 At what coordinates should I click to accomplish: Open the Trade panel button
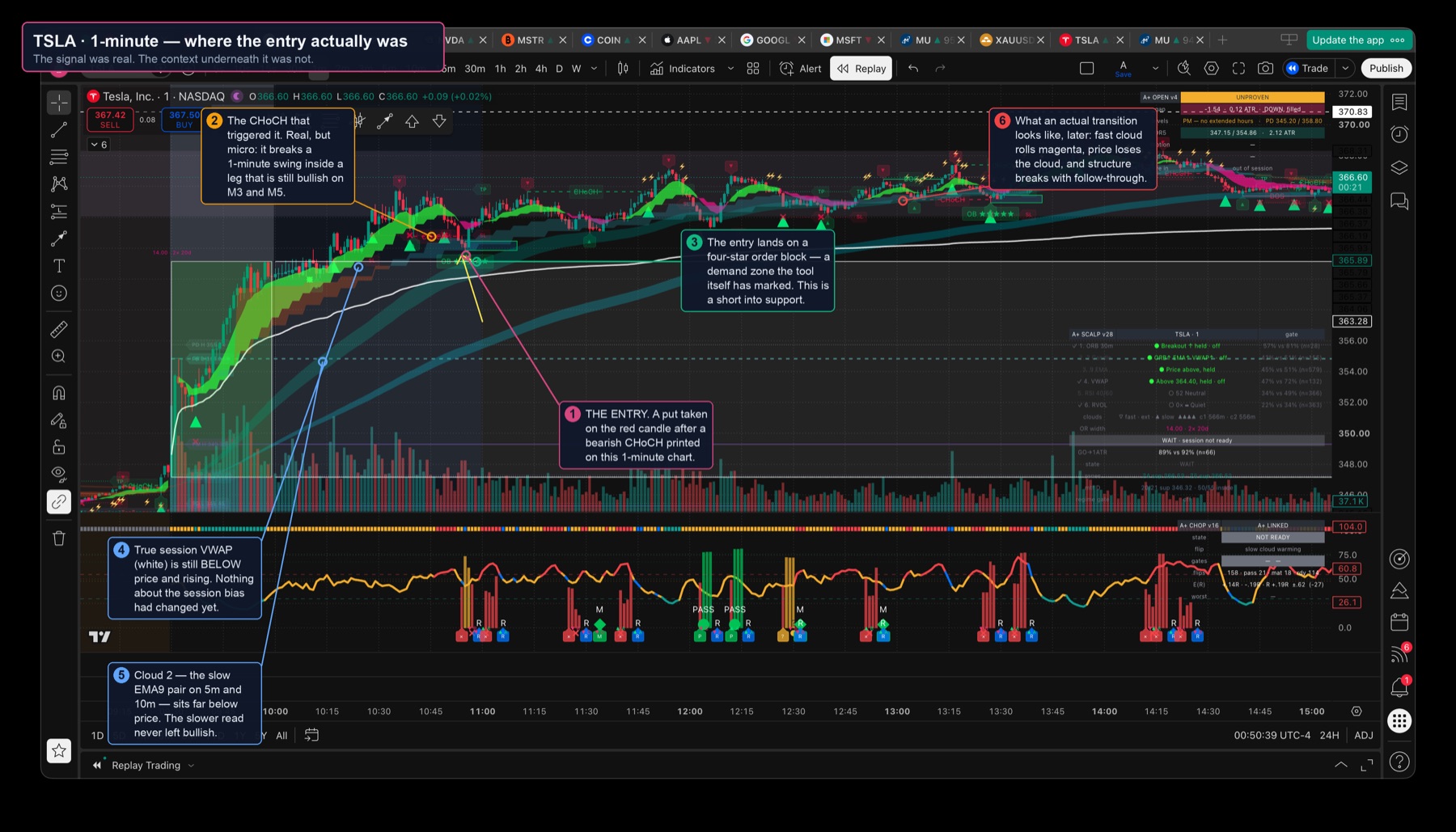pos(1307,69)
